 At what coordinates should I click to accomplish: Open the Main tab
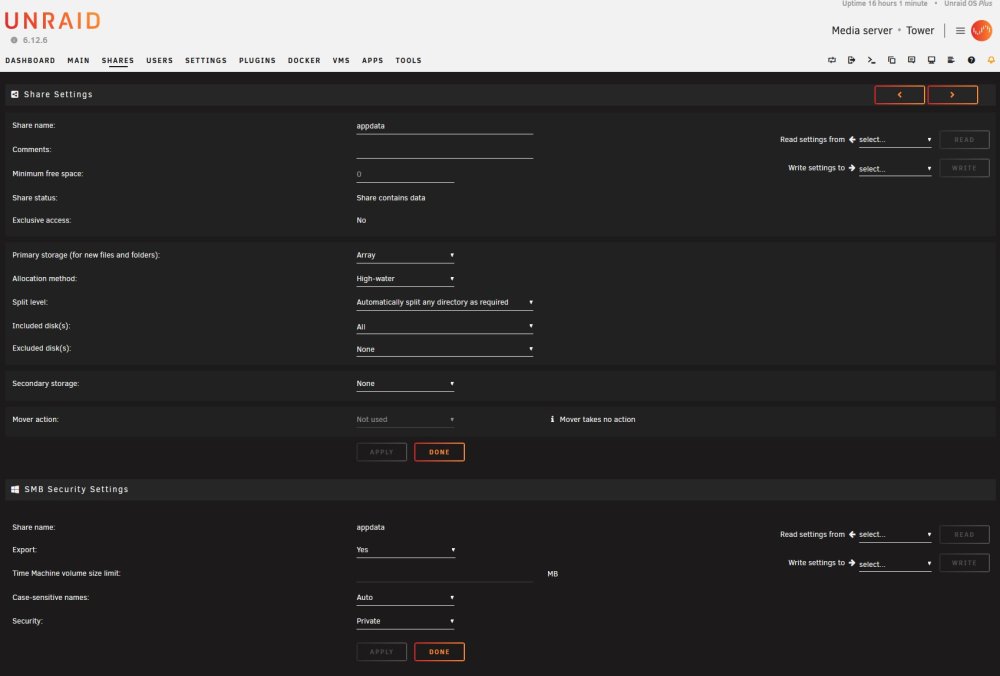coord(78,61)
